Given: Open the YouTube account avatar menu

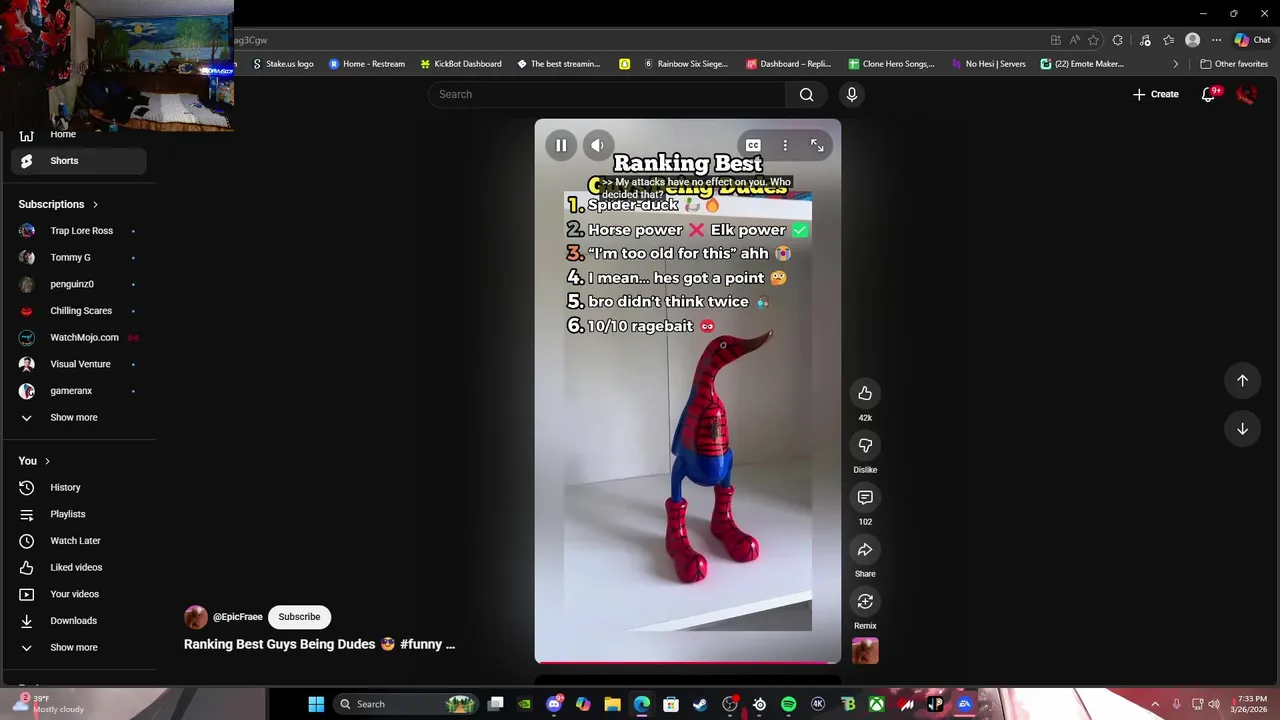Looking at the screenshot, I should (x=1246, y=94).
